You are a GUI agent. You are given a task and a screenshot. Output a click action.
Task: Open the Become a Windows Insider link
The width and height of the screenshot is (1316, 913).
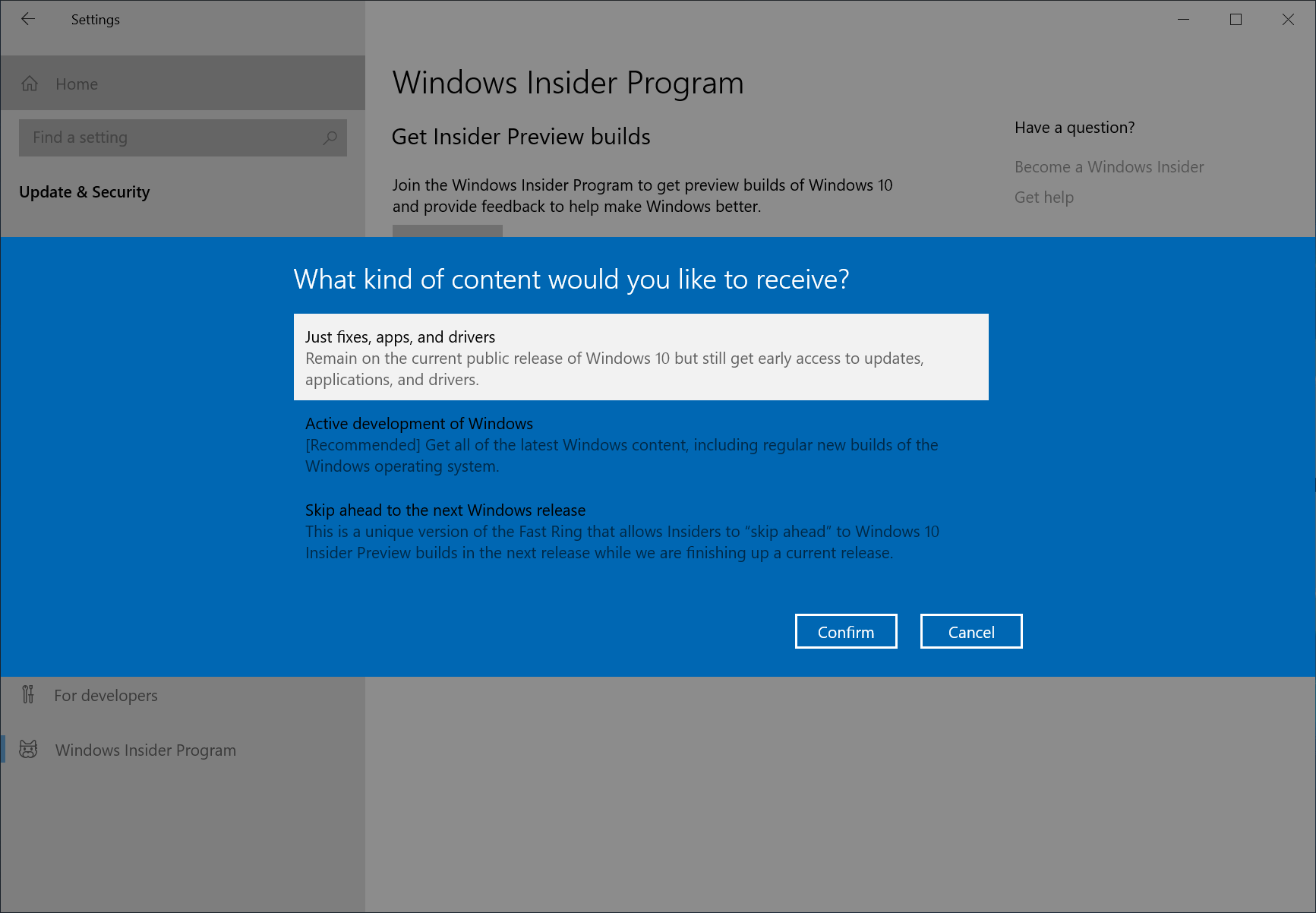pos(1109,166)
